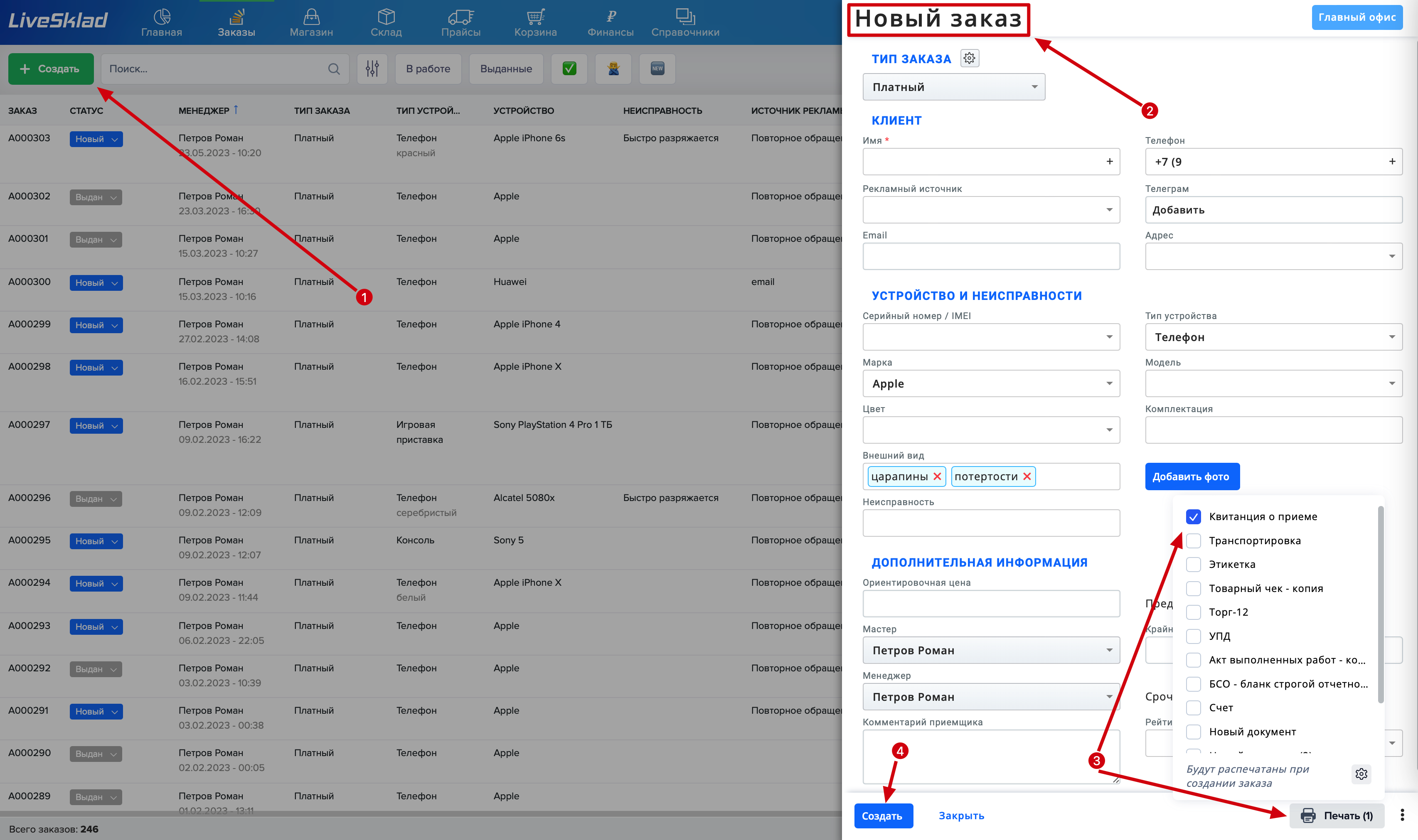
Task: Open Заказы tab
Action: 236,23
